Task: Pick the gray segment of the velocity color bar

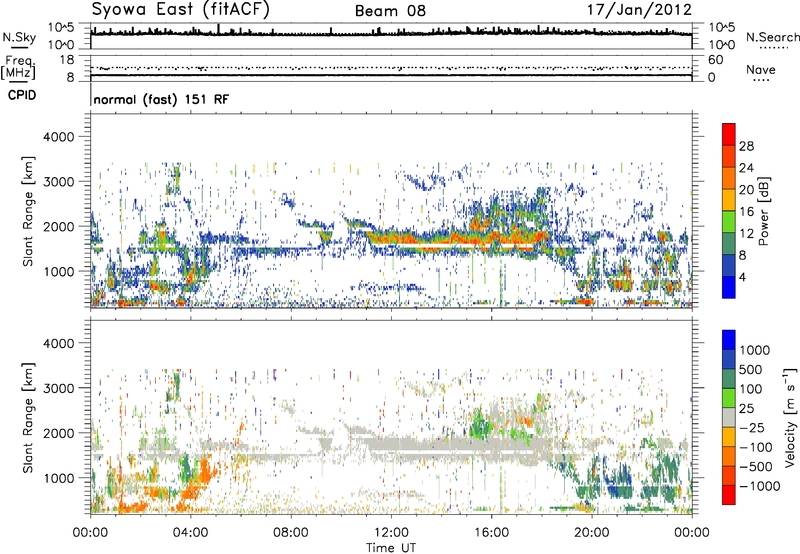Action: [729, 418]
